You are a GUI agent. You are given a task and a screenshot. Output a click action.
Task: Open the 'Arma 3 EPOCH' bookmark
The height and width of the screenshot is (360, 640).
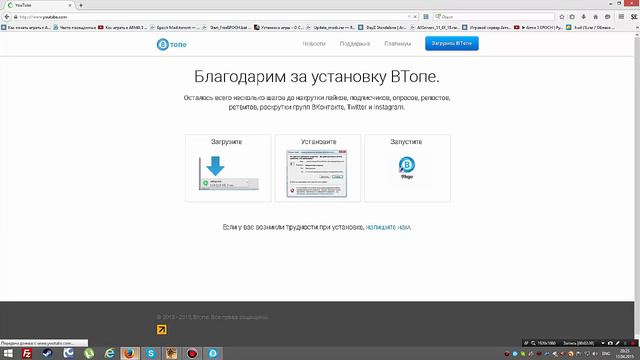pos(538,27)
